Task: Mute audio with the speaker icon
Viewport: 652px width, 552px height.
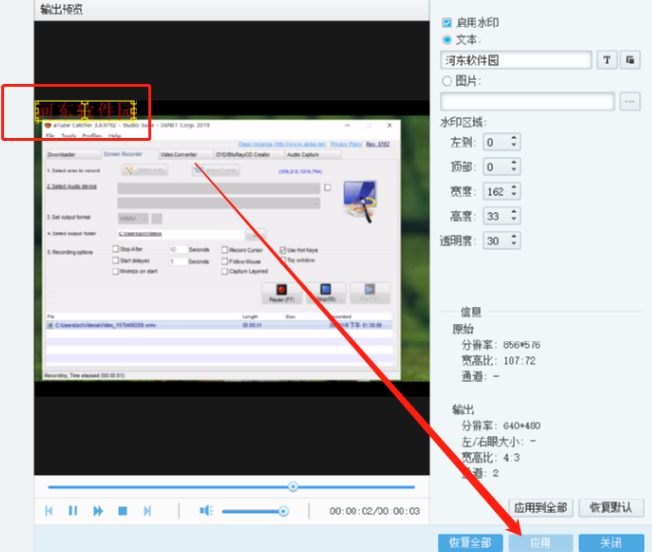Action: [x=206, y=510]
